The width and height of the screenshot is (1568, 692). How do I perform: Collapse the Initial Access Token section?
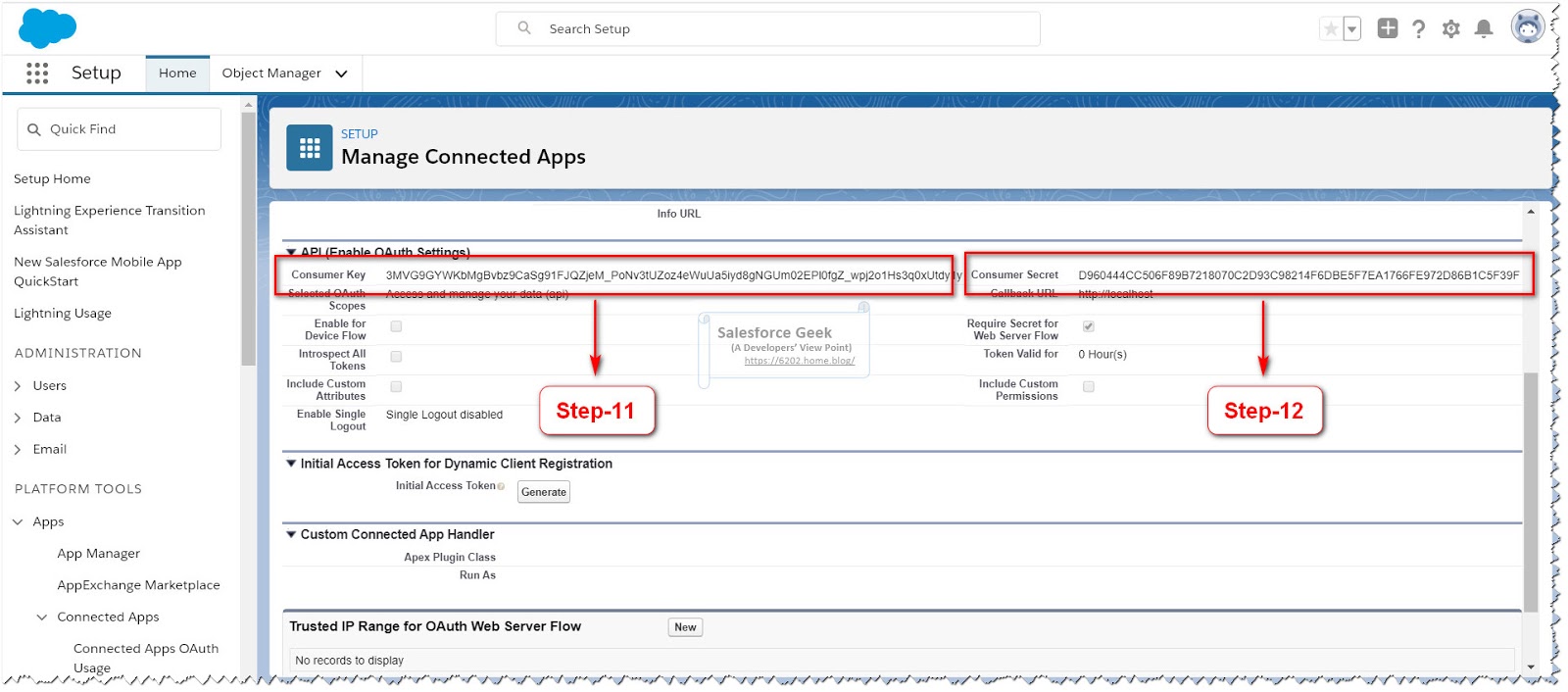point(291,464)
